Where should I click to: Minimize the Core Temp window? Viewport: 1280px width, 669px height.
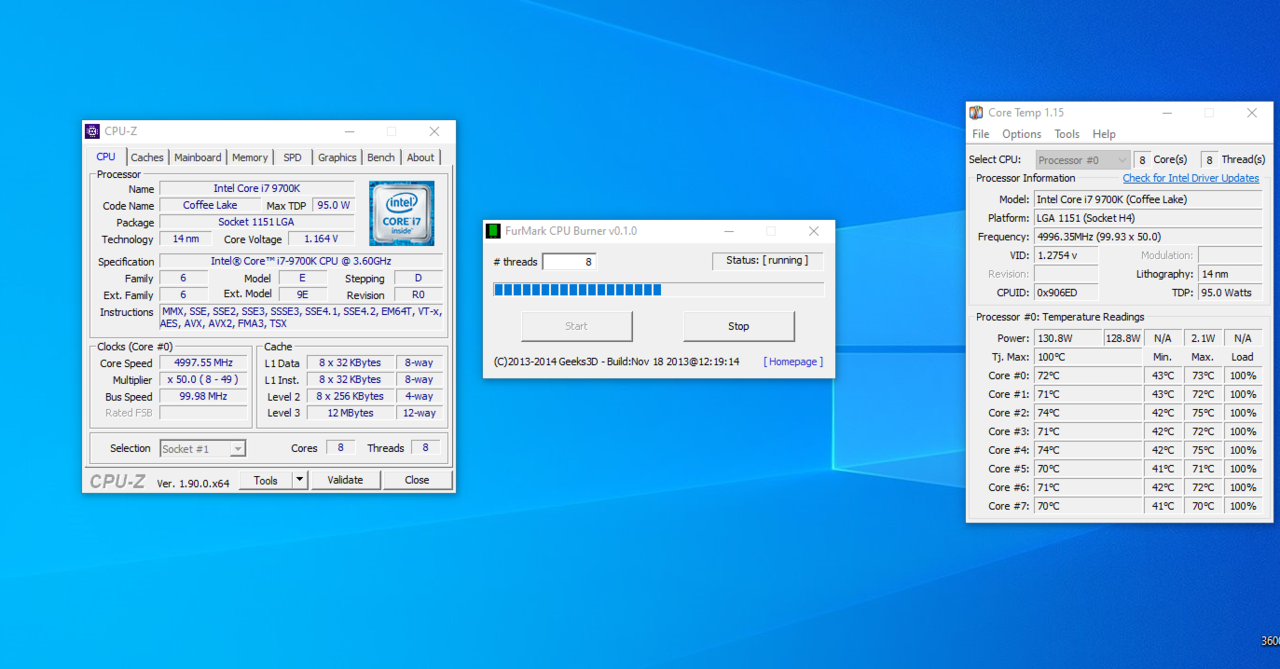click(x=1167, y=113)
